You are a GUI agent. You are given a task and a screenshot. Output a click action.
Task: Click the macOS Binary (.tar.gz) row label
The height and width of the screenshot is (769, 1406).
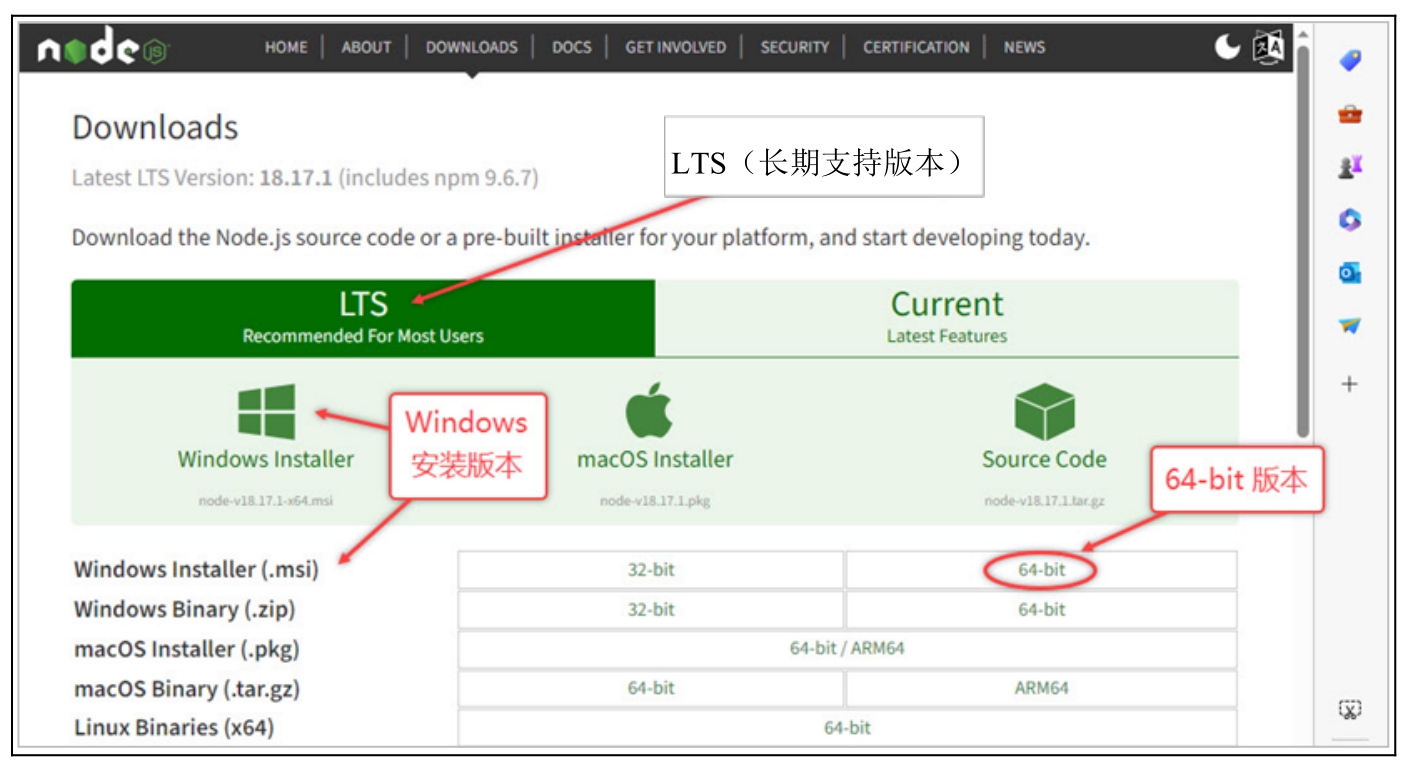coord(187,689)
